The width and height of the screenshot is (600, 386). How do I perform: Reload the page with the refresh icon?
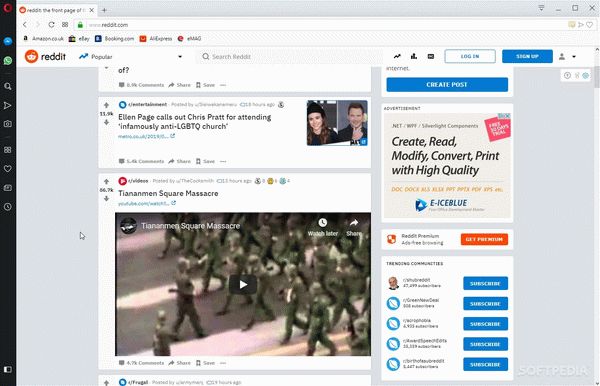[51, 24]
